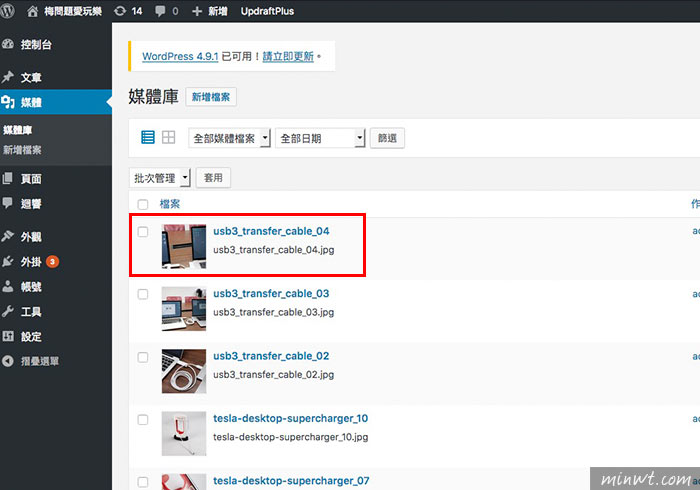Toggle the select-all checkbox beside 檔案
700x490 pixels.
[143, 204]
